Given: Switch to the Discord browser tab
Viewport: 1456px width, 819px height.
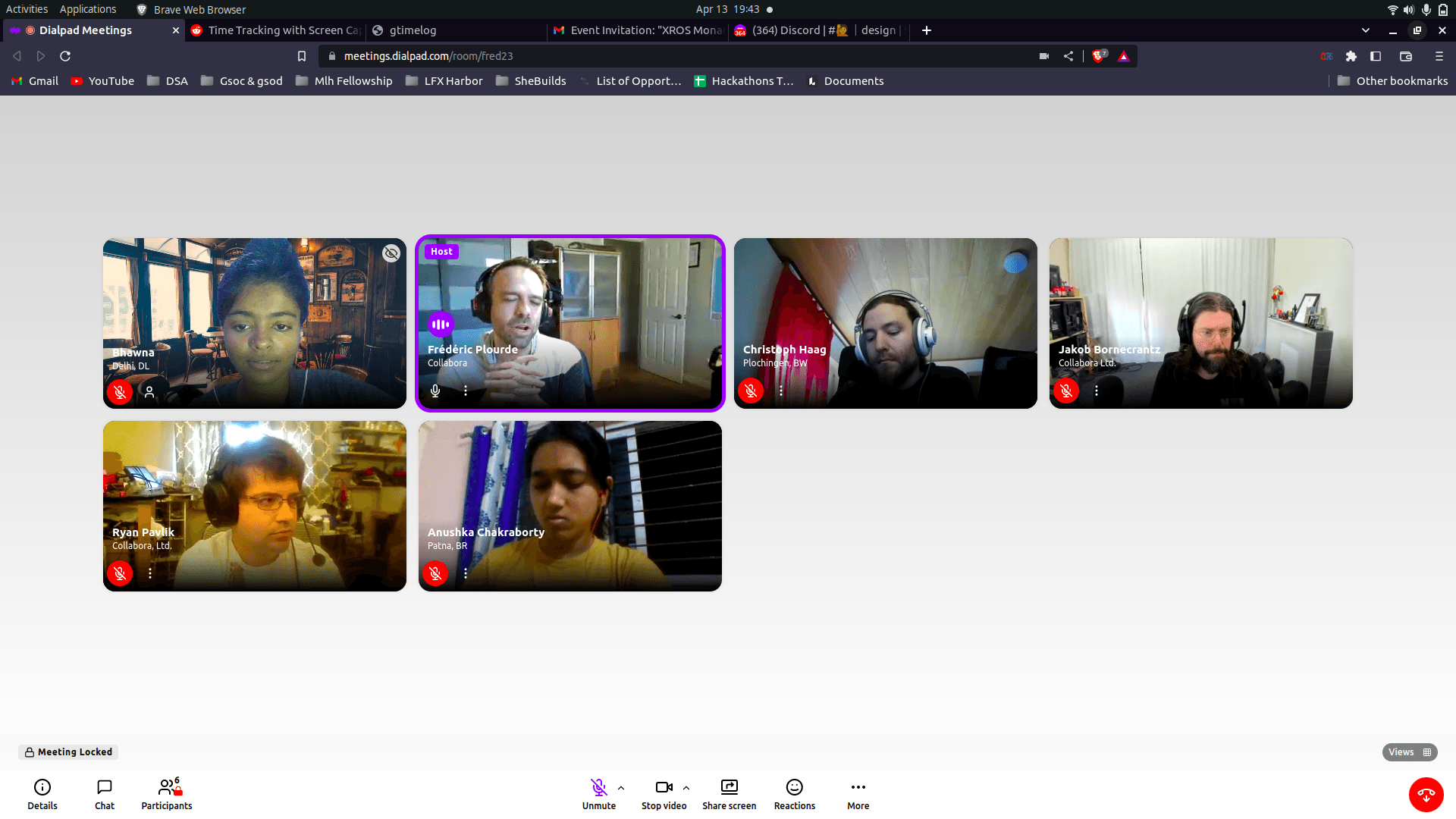Looking at the screenshot, I should [x=819, y=30].
